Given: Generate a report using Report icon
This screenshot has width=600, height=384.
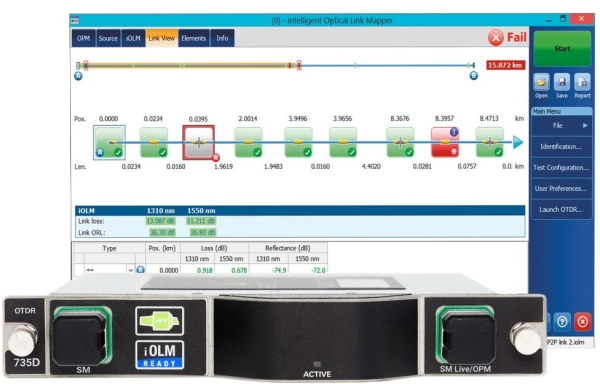Looking at the screenshot, I should click(x=582, y=82).
